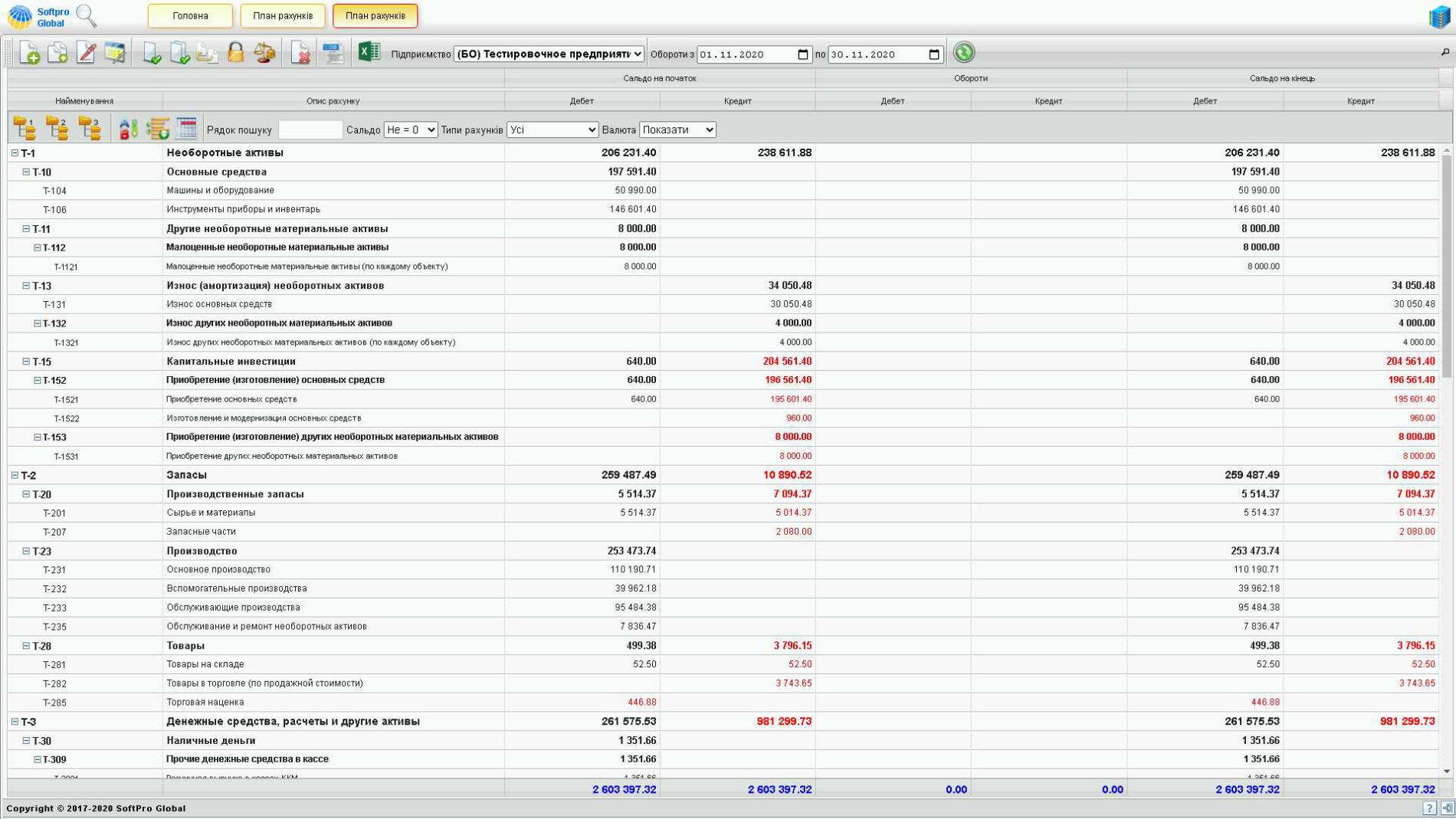
Task: Click Кредит header under Обороти
Action: tap(1049, 101)
